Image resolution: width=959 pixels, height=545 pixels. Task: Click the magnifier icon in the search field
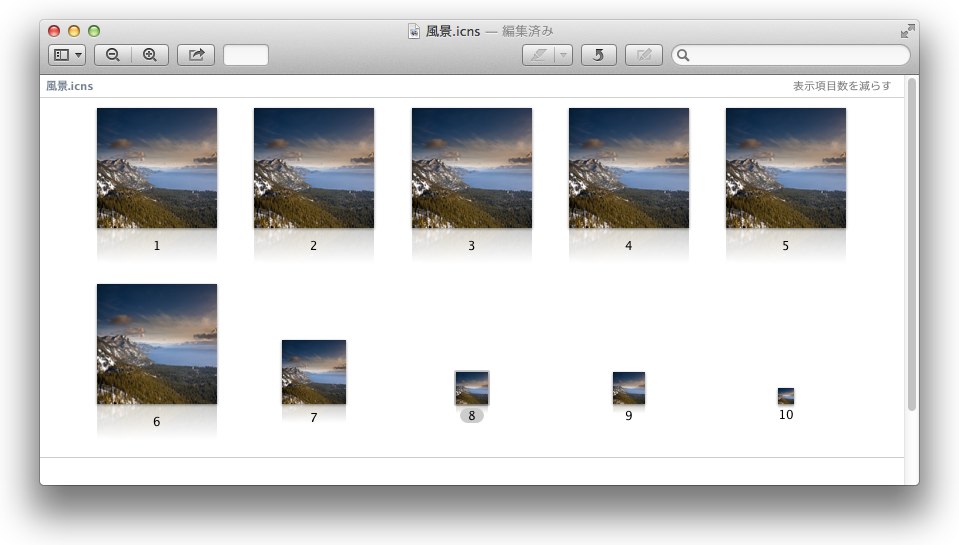click(x=683, y=56)
